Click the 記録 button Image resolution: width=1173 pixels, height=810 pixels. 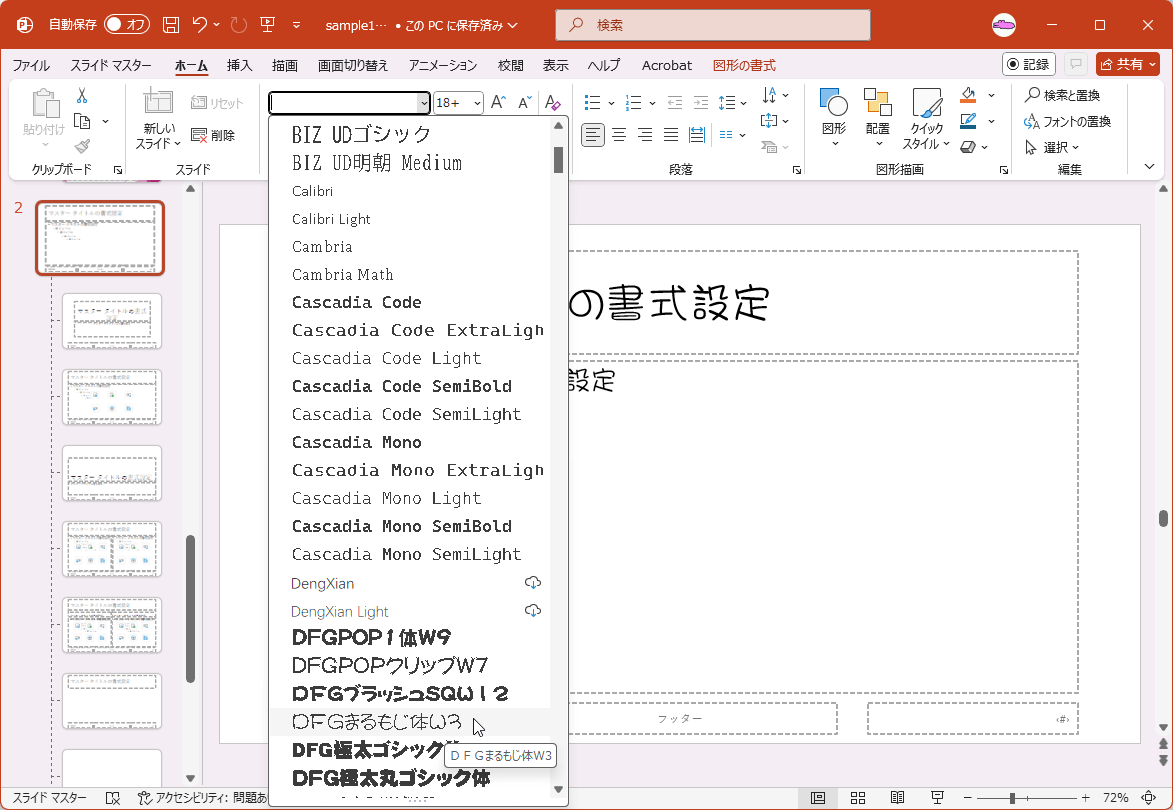tap(1029, 64)
